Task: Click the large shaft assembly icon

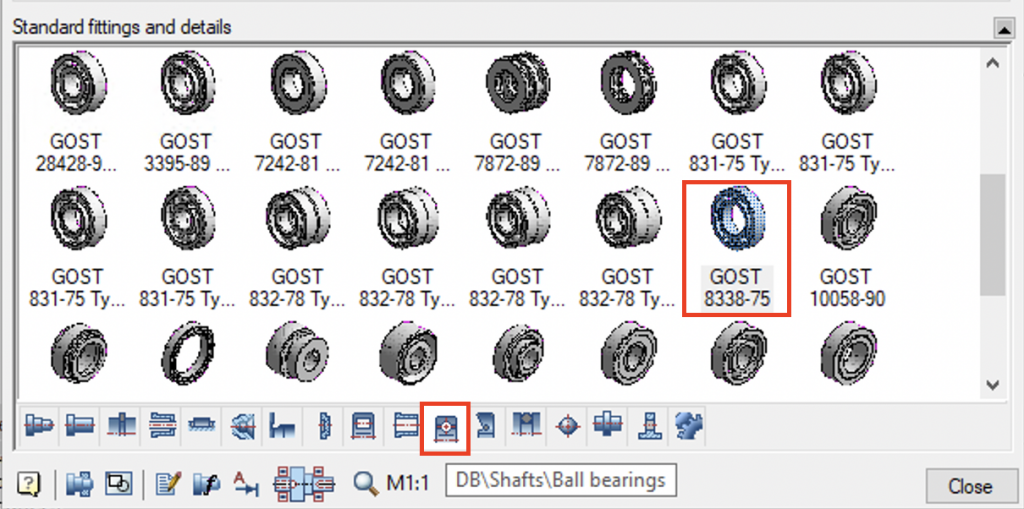Action: [303, 484]
